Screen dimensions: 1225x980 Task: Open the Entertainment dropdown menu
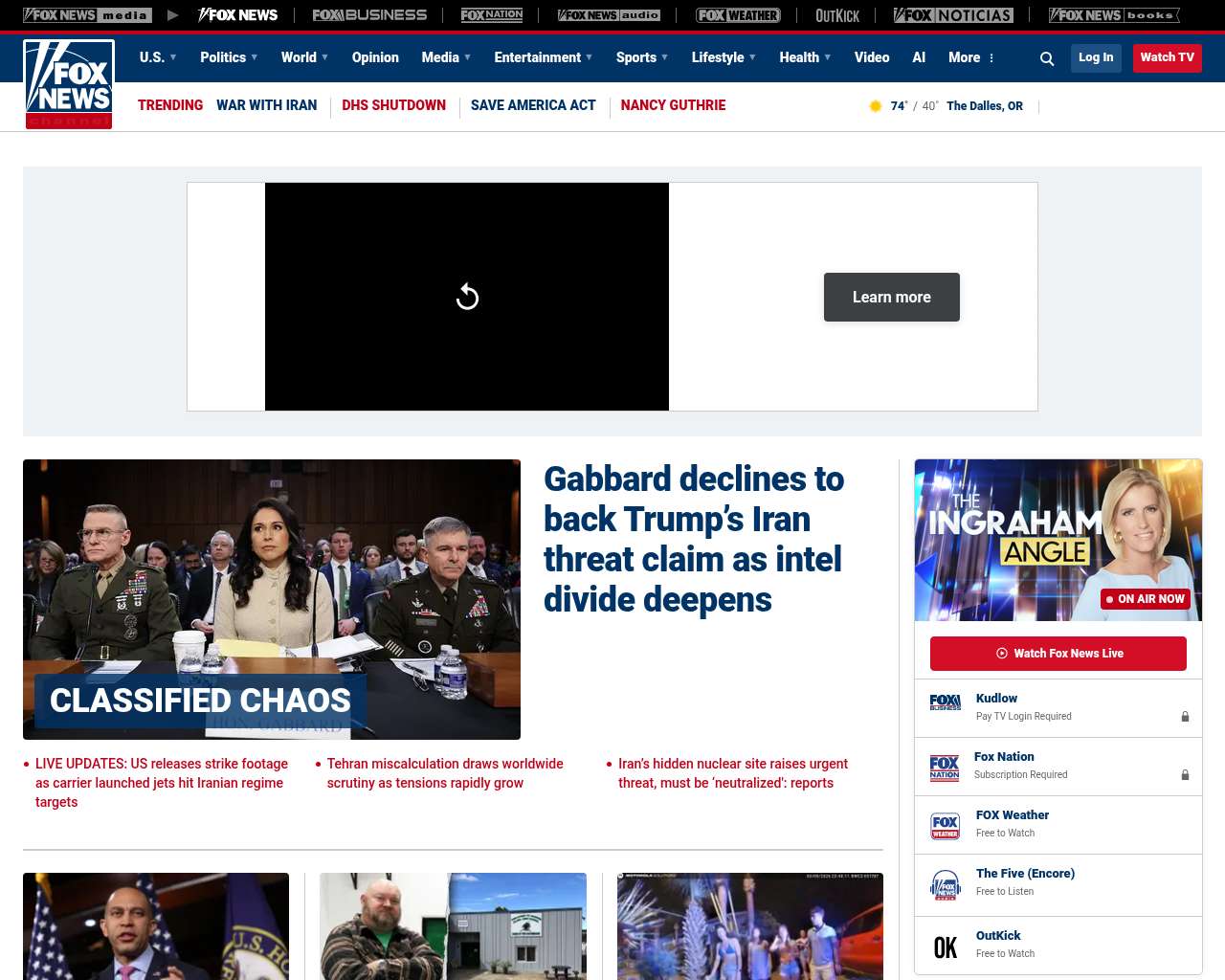543,57
